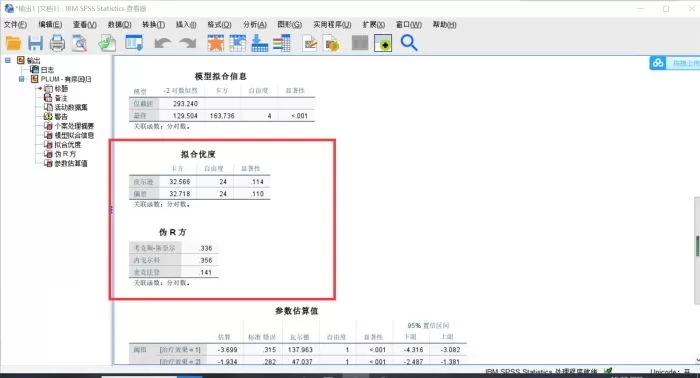This screenshot has height=378, width=700.
Task: Select 伪 R 方 in outline tree
Action: [65, 154]
